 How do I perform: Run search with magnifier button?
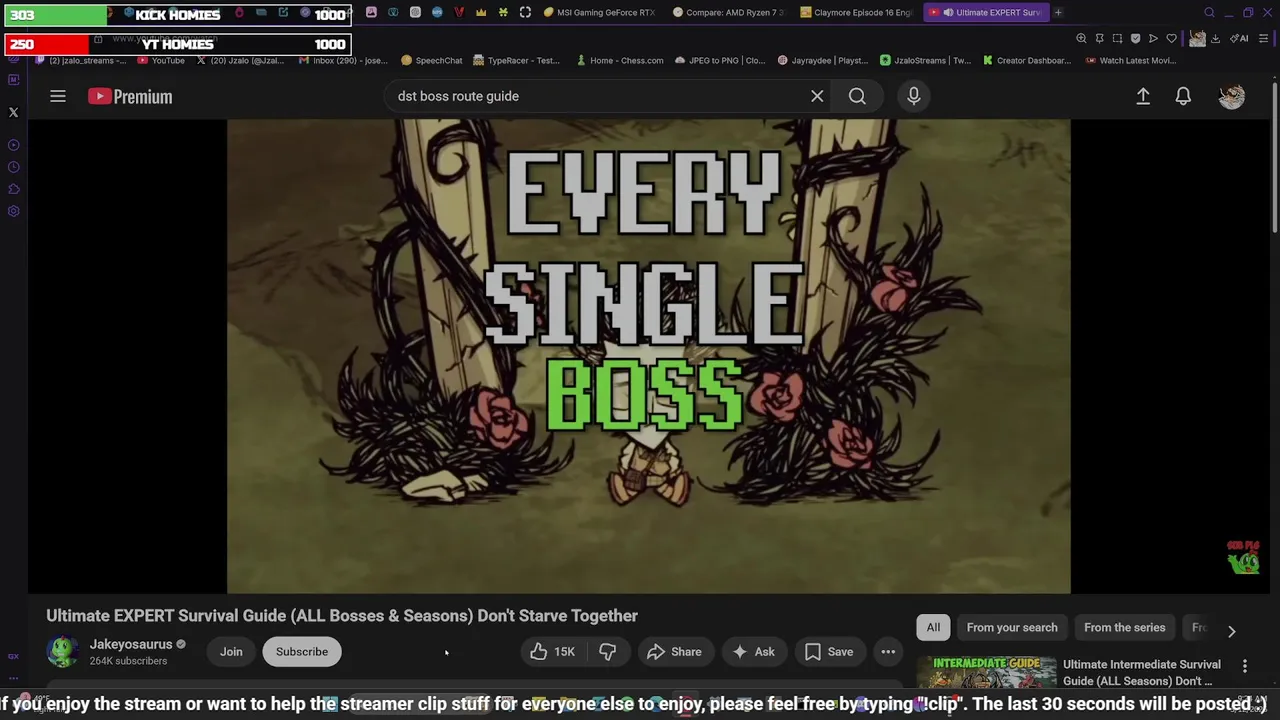click(x=857, y=96)
